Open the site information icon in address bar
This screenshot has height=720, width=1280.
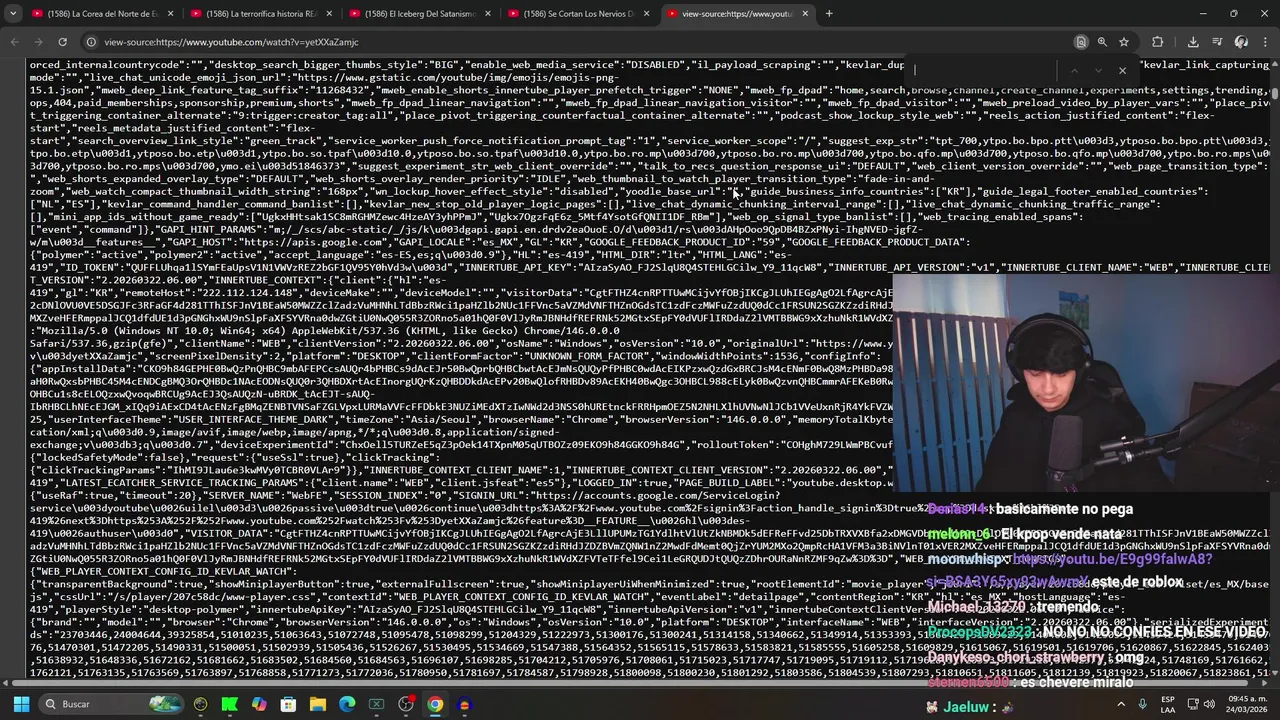pyautogui.click(x=91, y=42)
